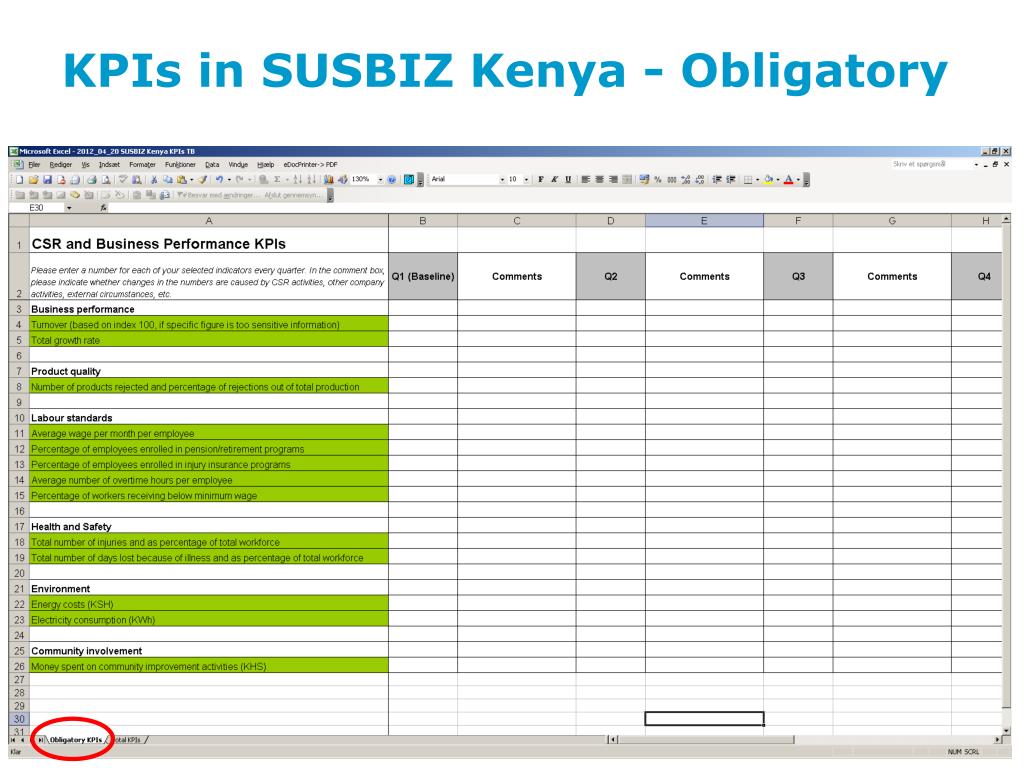Run the spelling check icon
Viewport: 1024px width, 768px height.
point(122,180)
